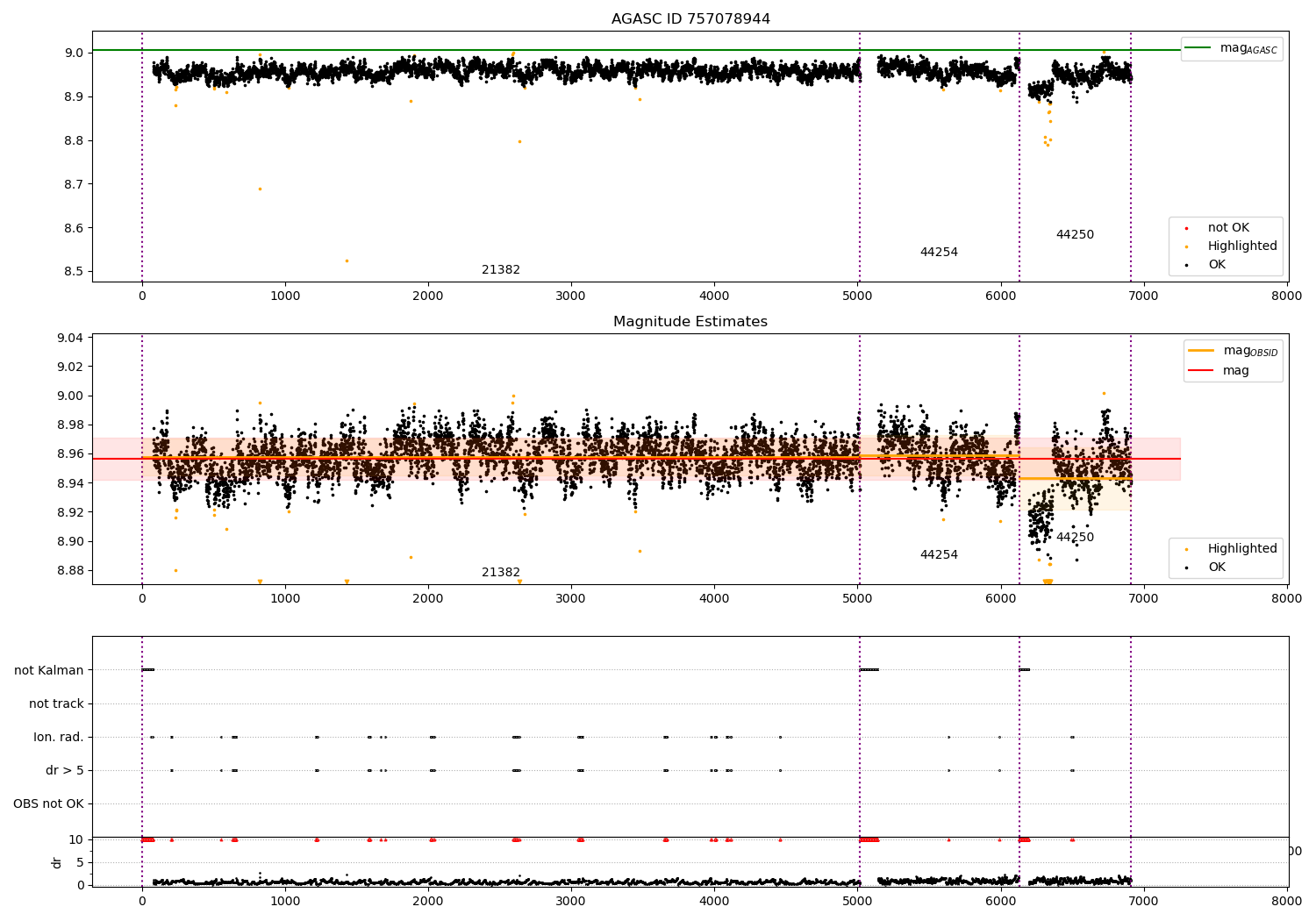Click the 8.98 y-axis tick label
The width and height of the screenshot is (1316, 921).
[x=70, y=425]
